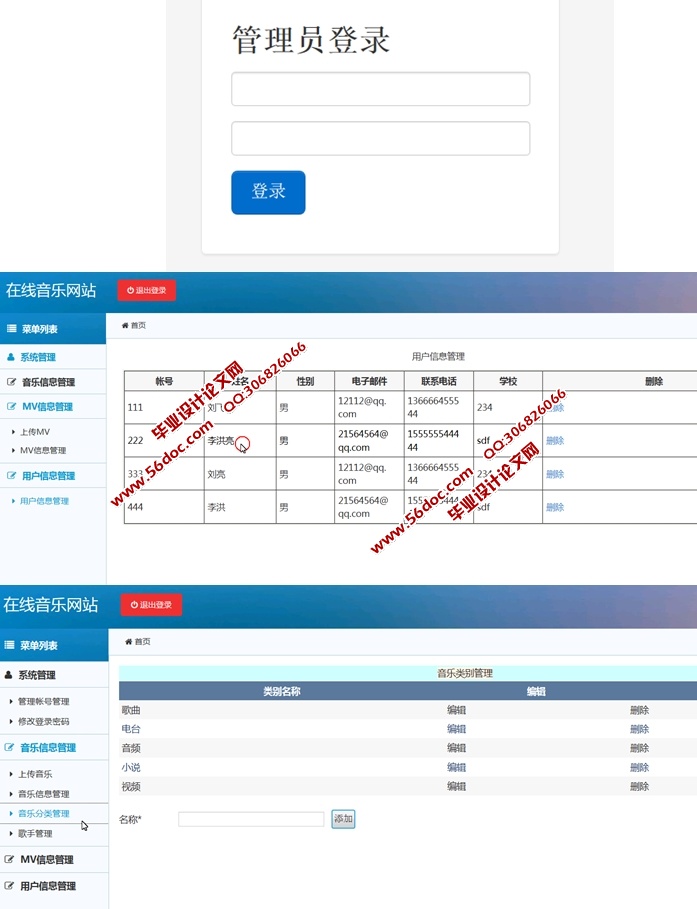Click the 名称 category name input field
This screenshot has width=697, height=909.
[x=251, y=819]
